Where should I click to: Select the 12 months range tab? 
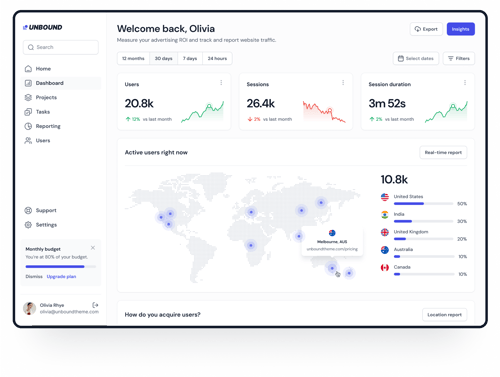point(133,58)
